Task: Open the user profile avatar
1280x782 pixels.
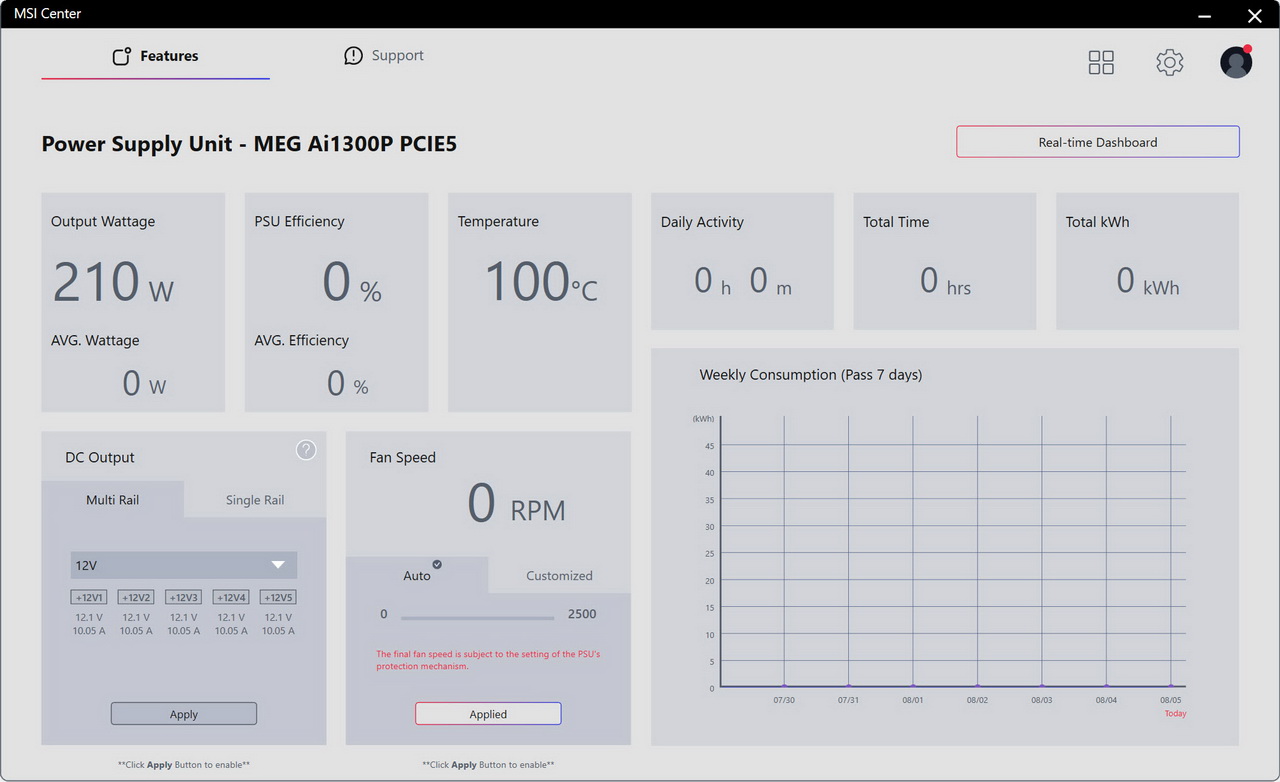Action: (1236, 62)
